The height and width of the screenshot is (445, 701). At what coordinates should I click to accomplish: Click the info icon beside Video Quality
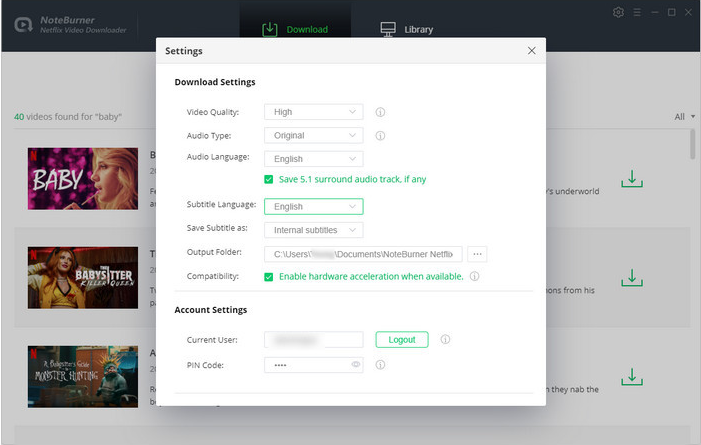[380, 112]
